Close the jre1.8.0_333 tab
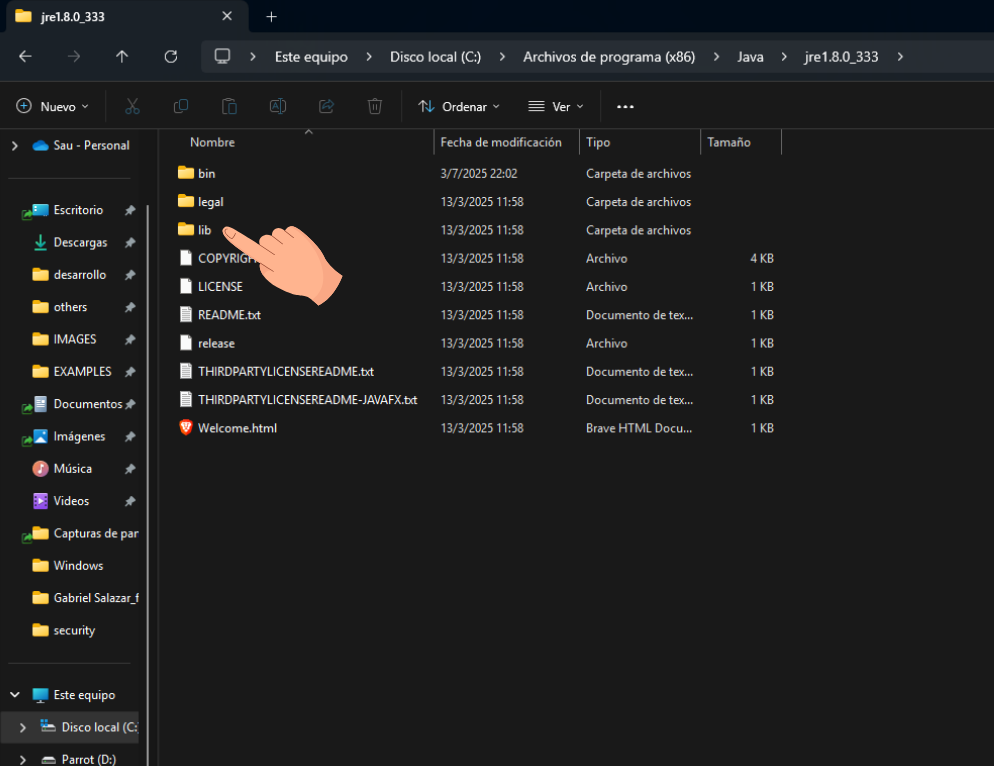Screen dimensions: 994x766 [227, 16]
